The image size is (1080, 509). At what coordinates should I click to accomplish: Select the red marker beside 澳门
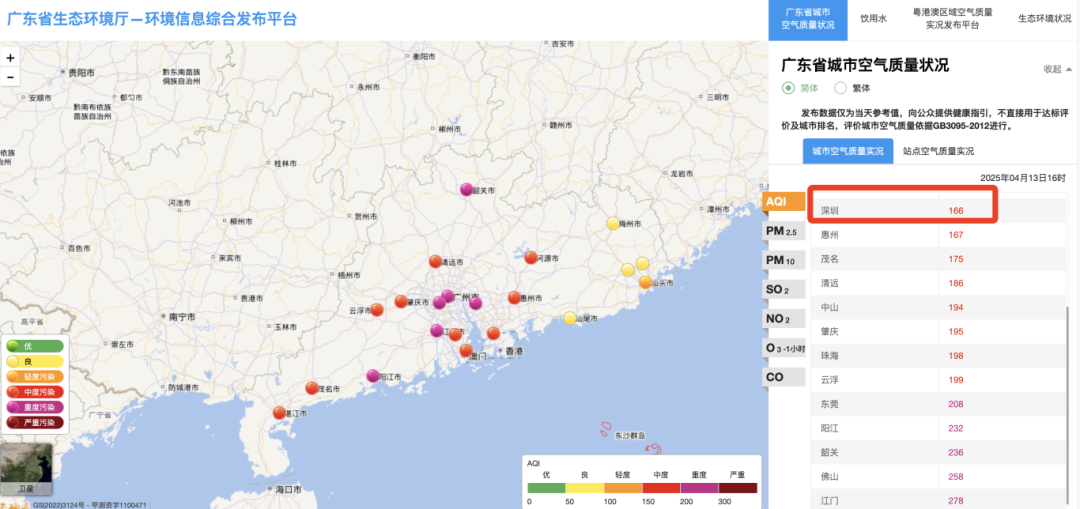tap(466, 350)
